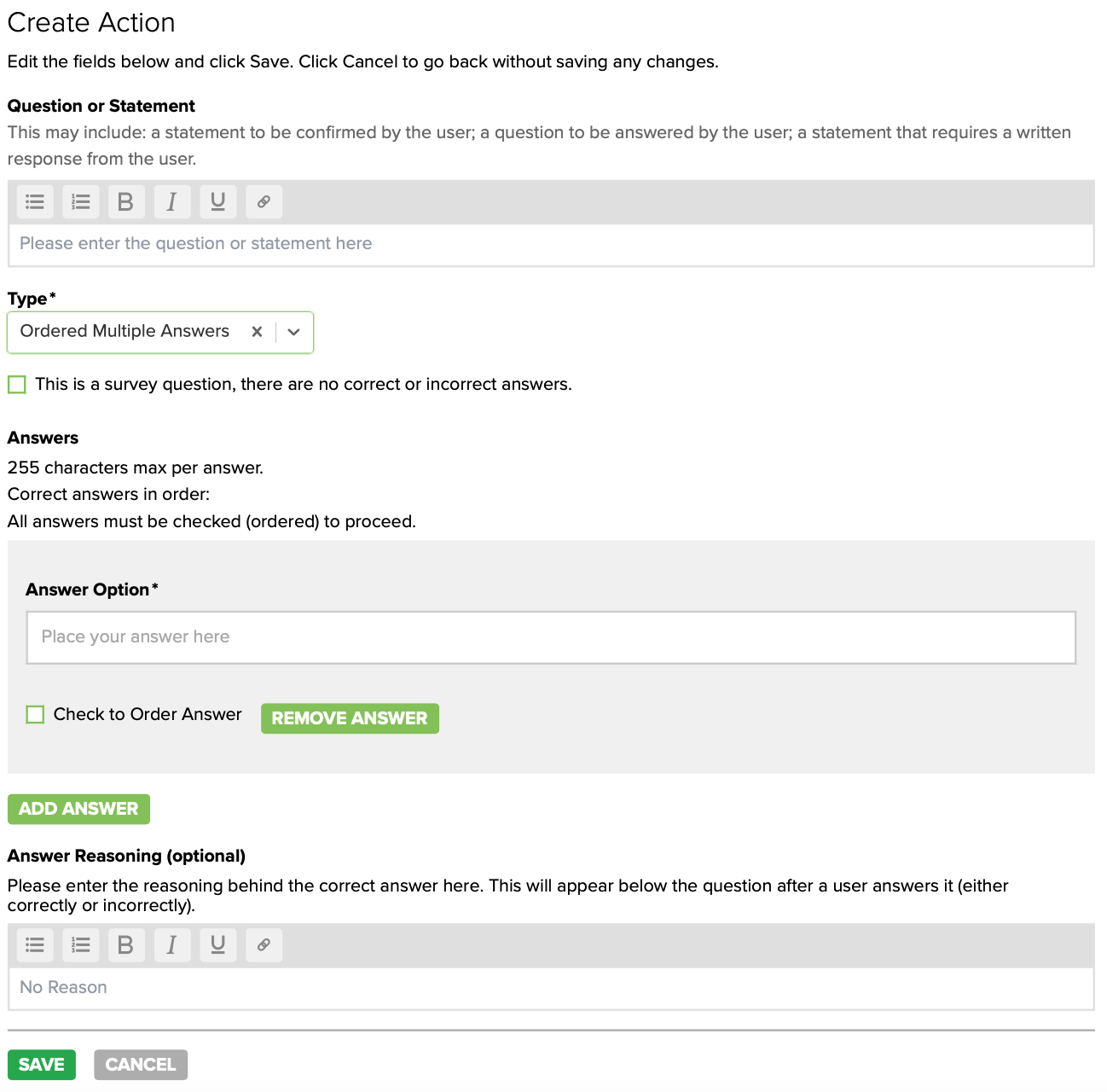Expand the Type dropdown arrow

click(x=294, y=333)
